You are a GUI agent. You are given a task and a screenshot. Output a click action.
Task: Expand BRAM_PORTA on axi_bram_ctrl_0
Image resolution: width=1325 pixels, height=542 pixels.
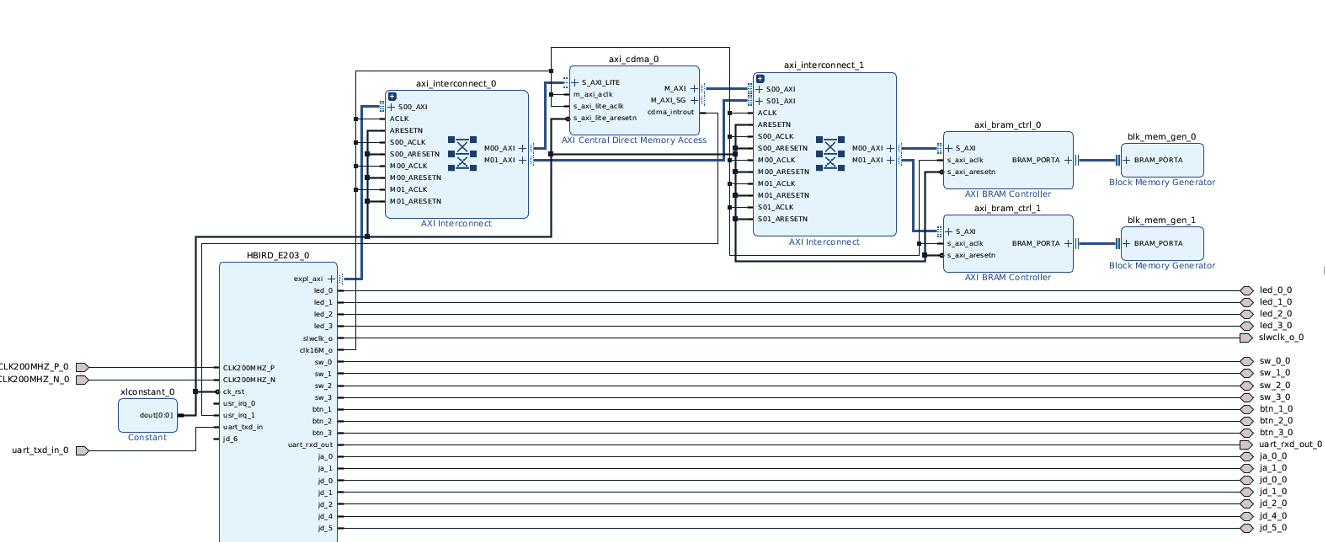[x=1067, y=159]
